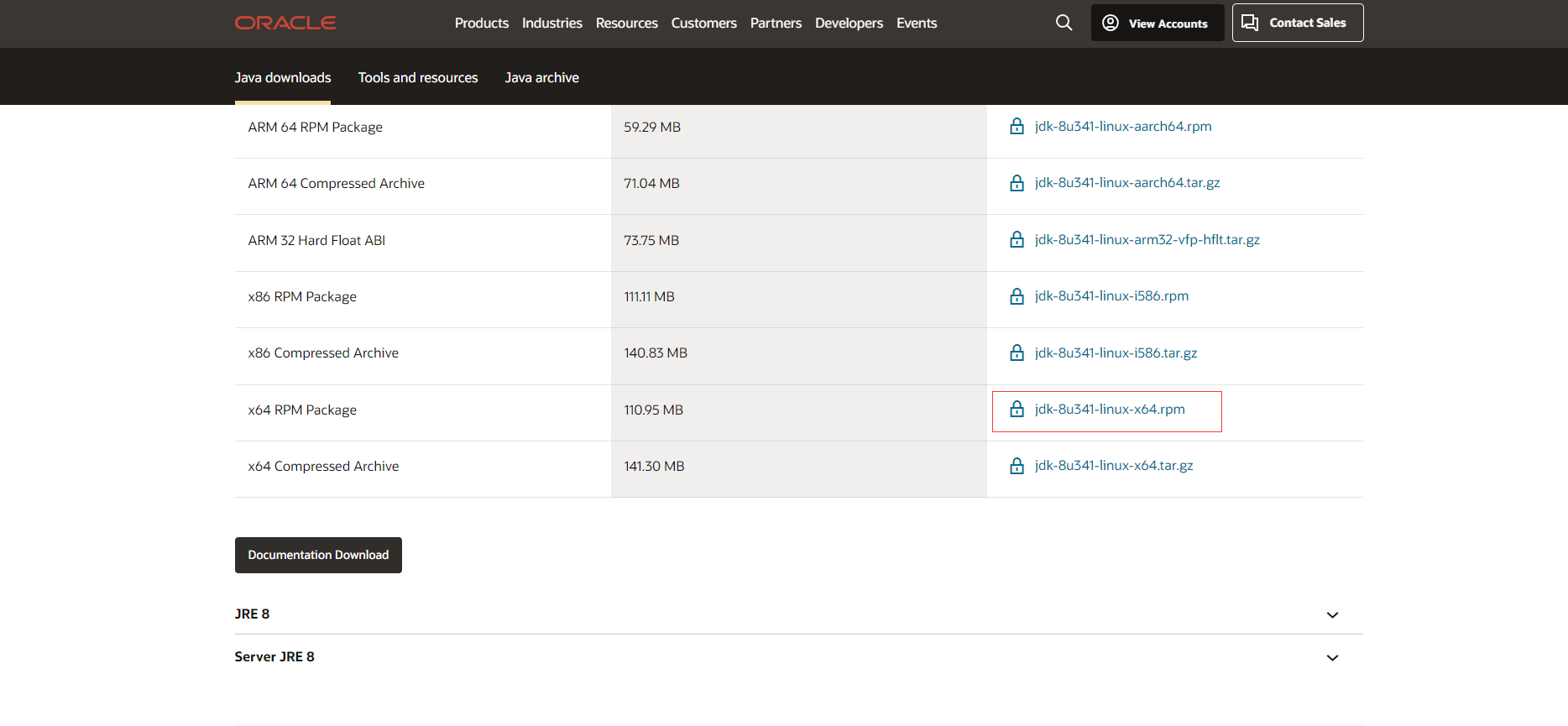Switch to Java archive tab
Image resolution: width=1568 pixels, height=726 pixels.
tap(541, 78)
